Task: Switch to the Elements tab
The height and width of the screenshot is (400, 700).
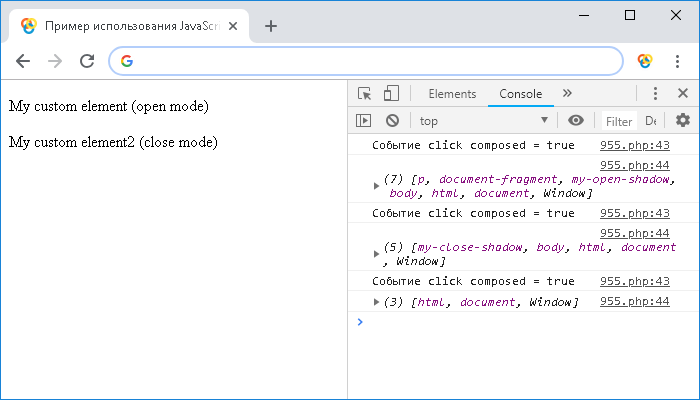Action: pos(452,94)
